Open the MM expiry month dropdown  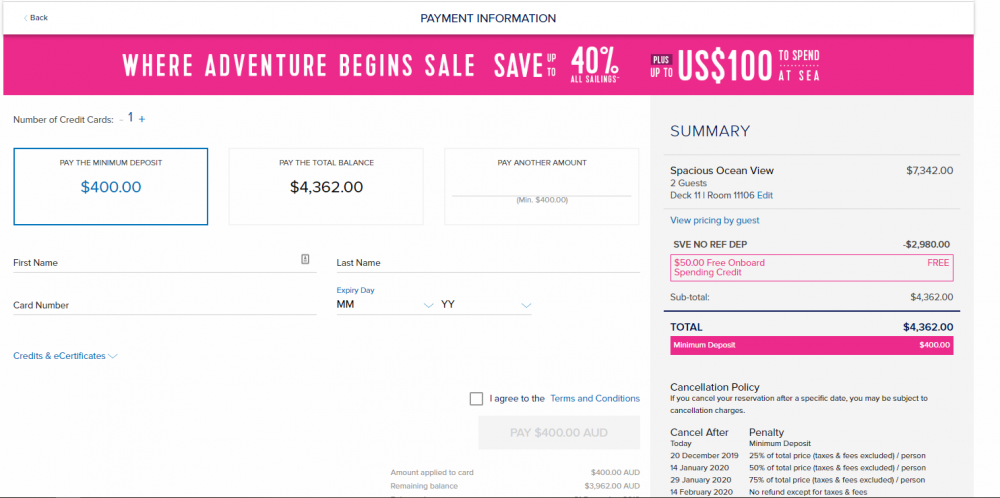385,305
